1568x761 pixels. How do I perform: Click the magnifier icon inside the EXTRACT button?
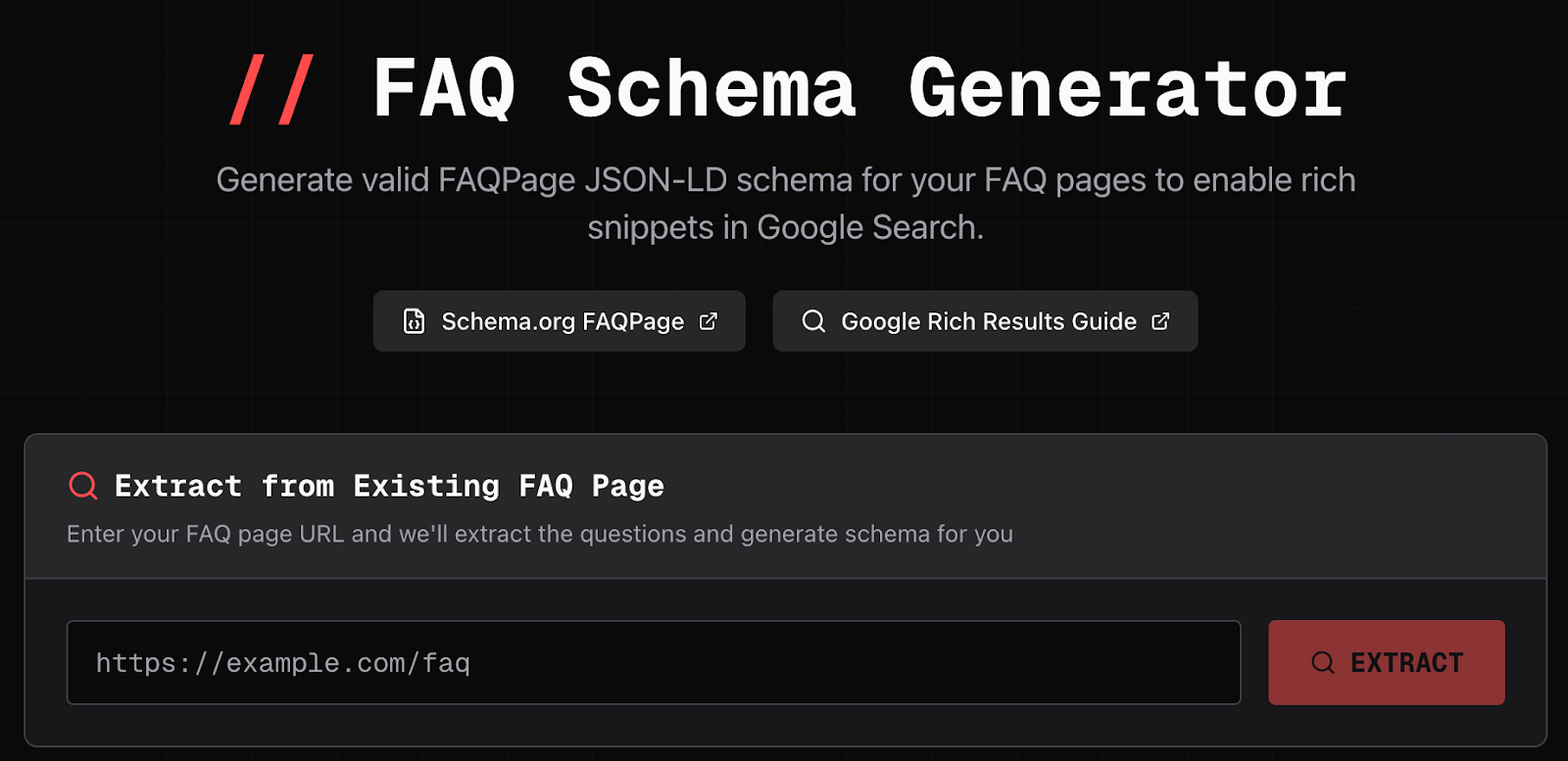(x=1323, y=663)
